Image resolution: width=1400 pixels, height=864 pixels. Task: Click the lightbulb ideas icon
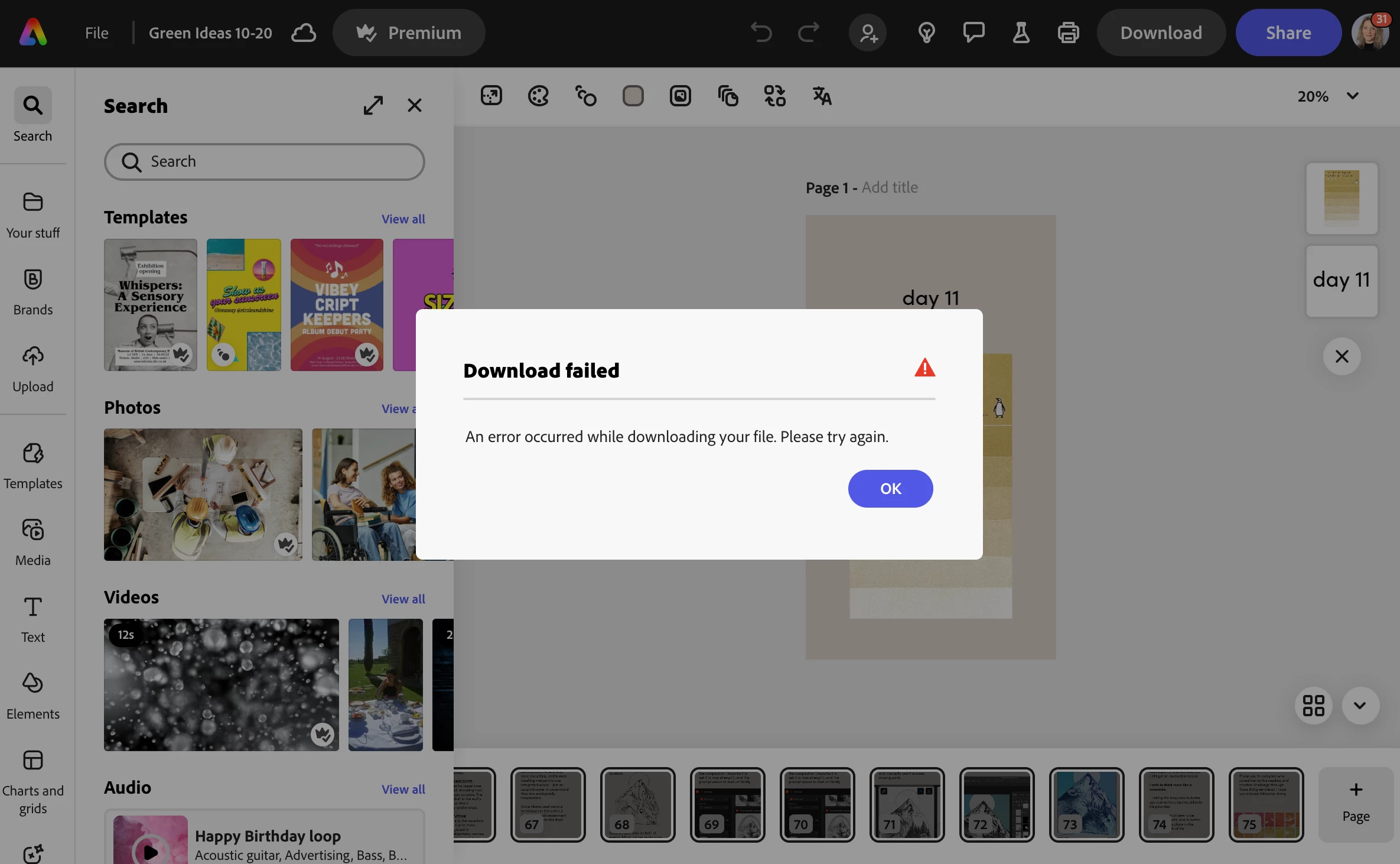pyautogui.click(x=926, y=33)
